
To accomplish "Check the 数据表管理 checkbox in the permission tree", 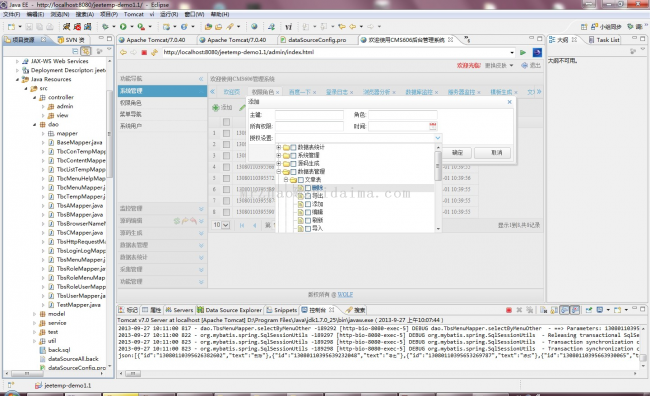I will click(x=293, y=172).
